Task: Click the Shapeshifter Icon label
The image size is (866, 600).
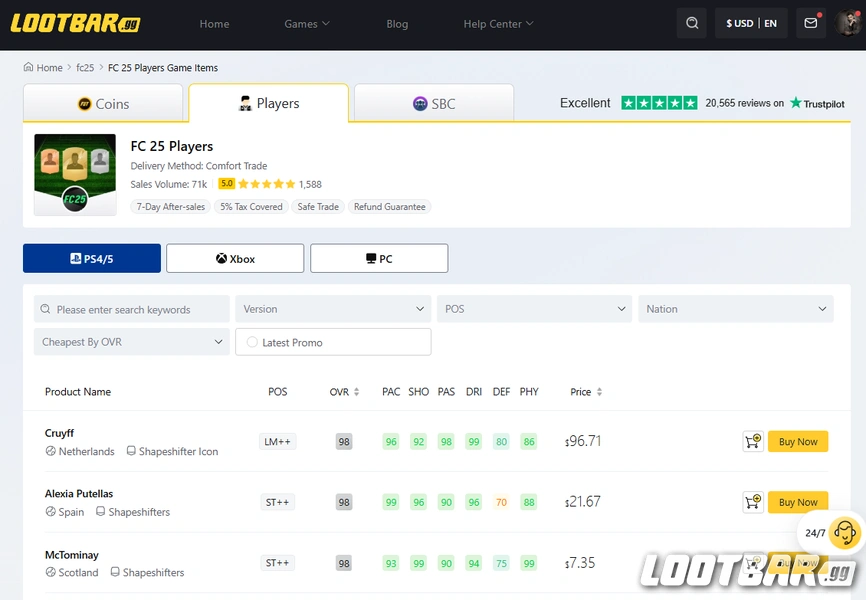Action: point(178,451)
